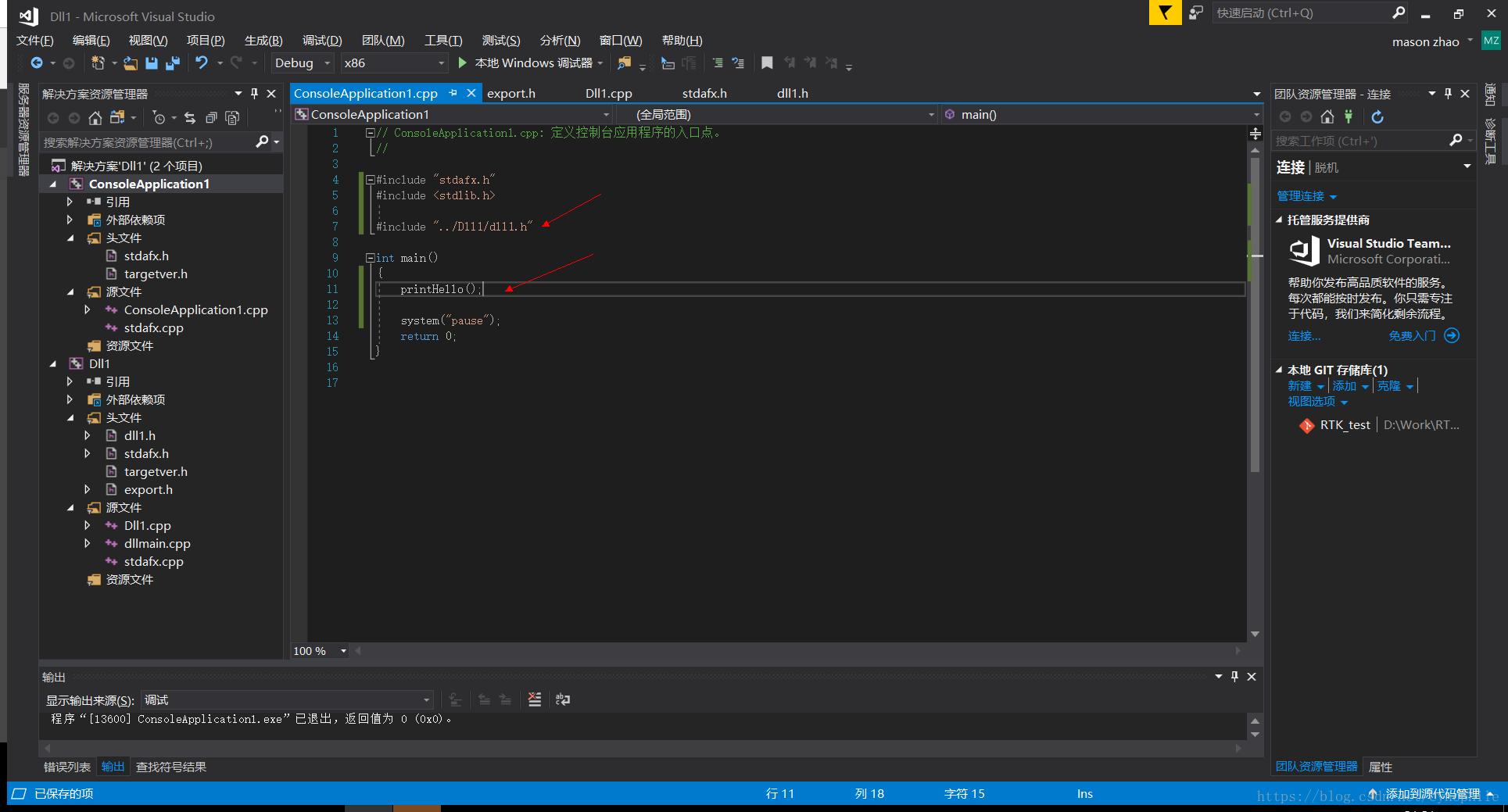Click the 克隆 link in Git repositories
This screenshot has height=812, width=1508.
point(1389,386)
